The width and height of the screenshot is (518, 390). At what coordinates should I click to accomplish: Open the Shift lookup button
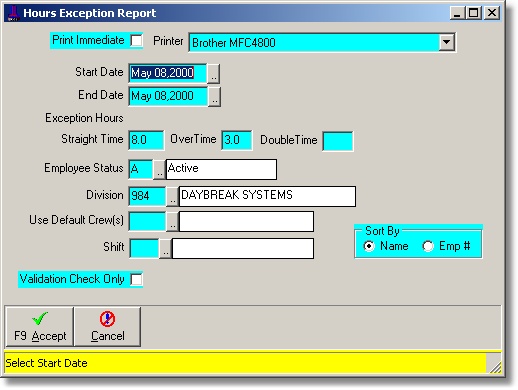click(x=165, y=248)
